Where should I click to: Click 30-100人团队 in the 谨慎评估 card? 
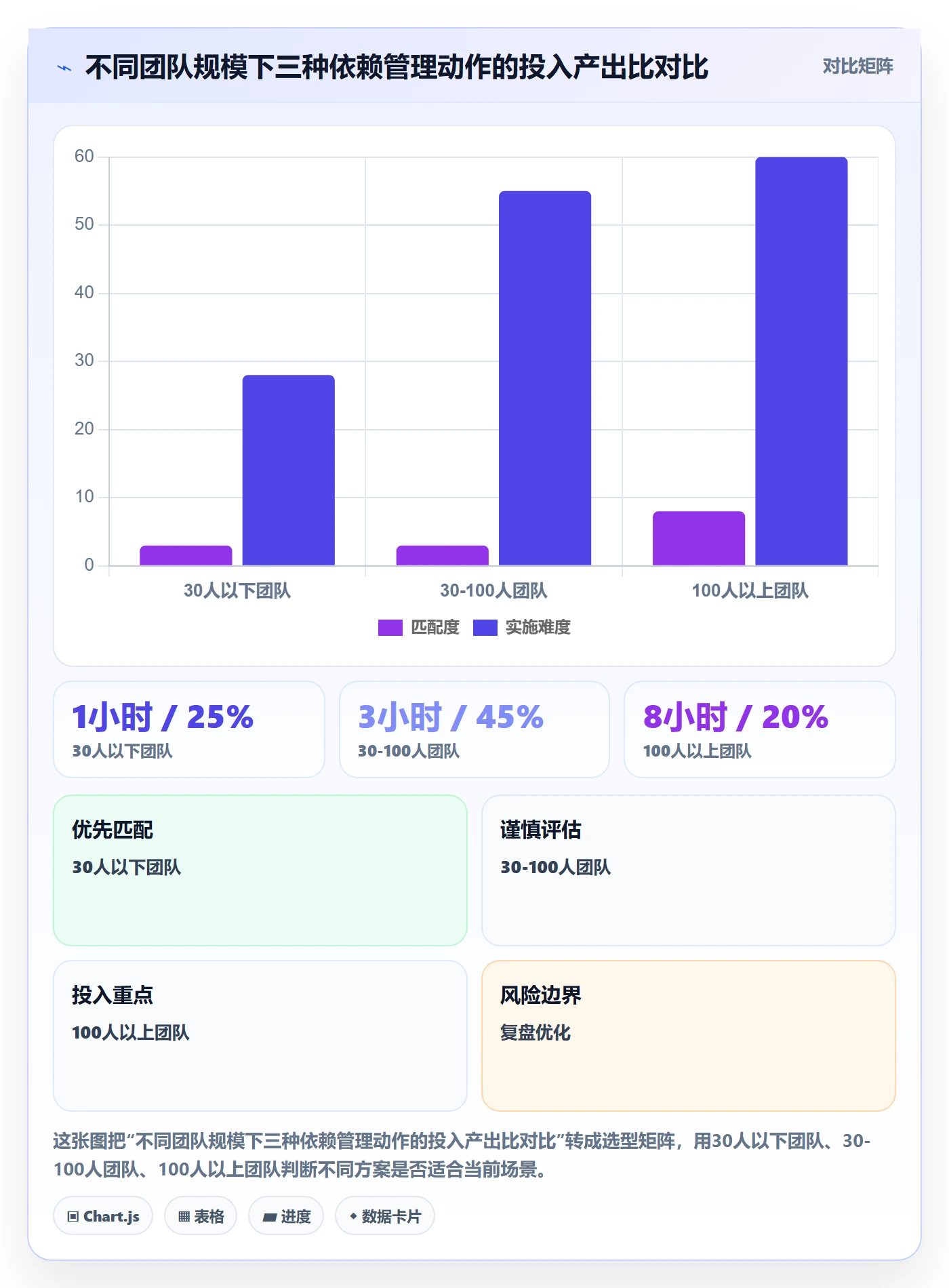pyautogui.click(x=556, y=867)
